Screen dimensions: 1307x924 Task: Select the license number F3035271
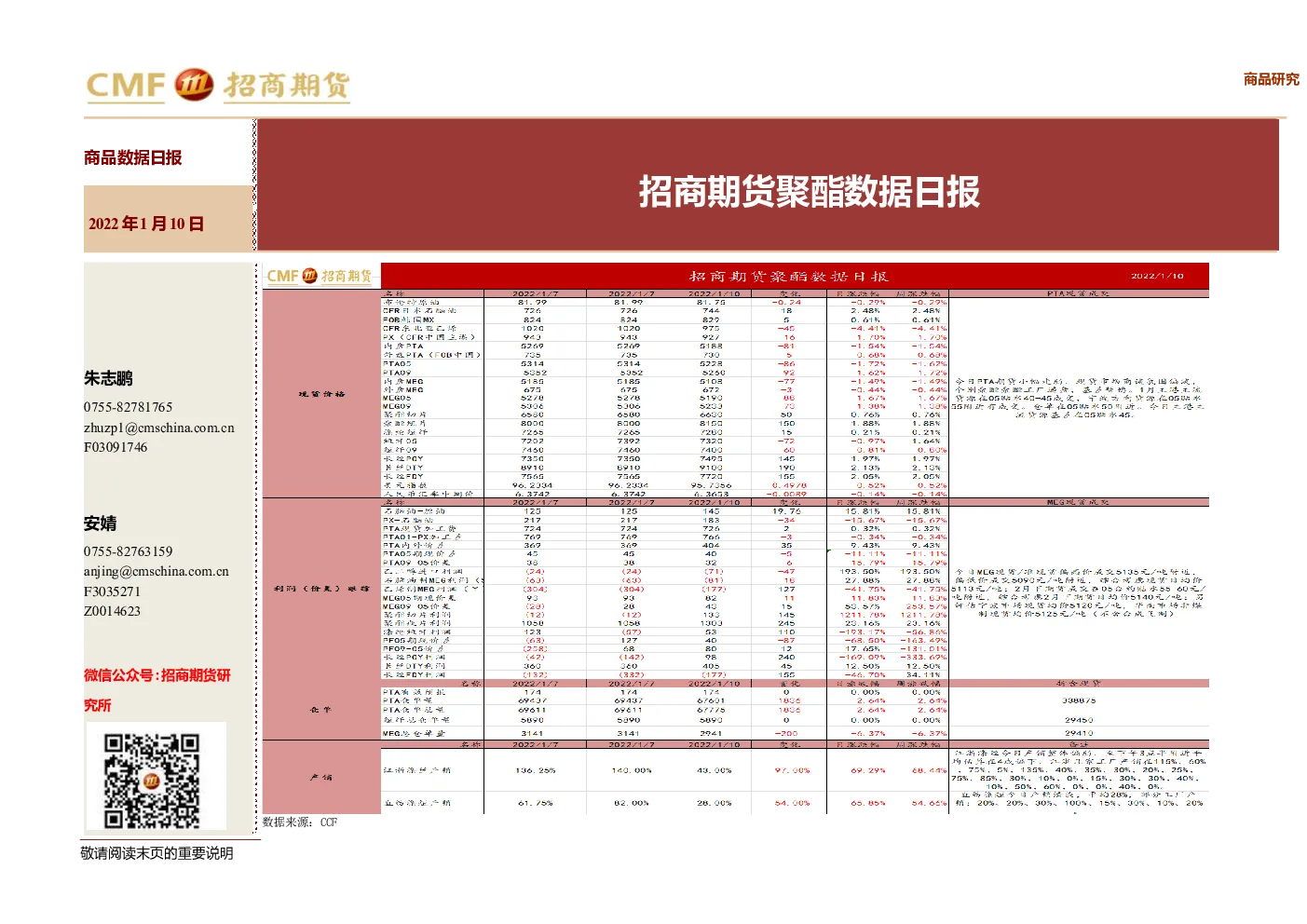112,591
